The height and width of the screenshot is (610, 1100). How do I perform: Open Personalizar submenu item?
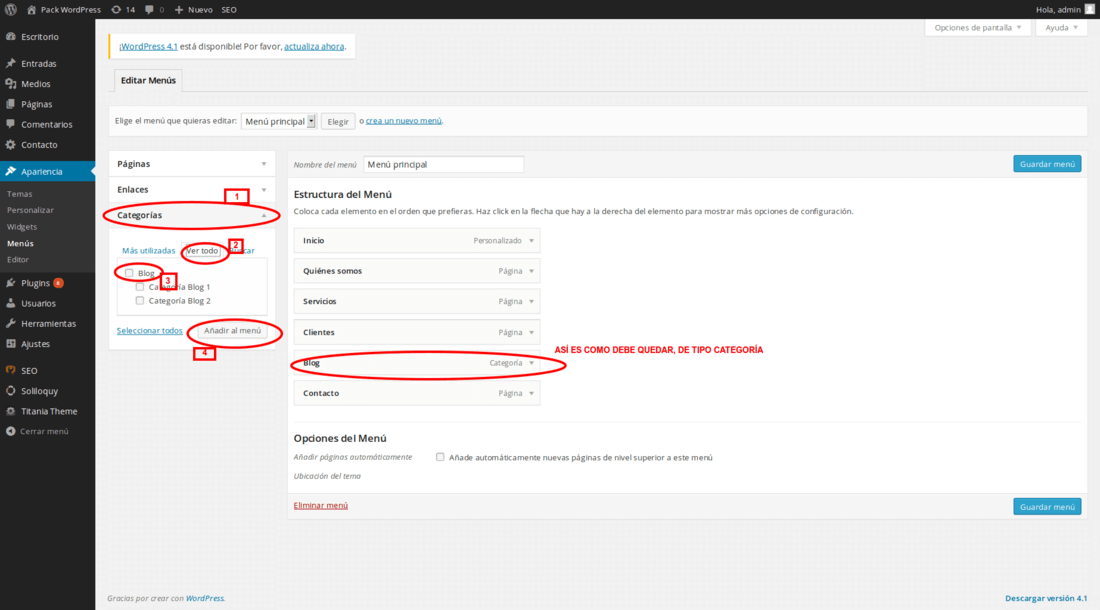(x=30, y=210)
